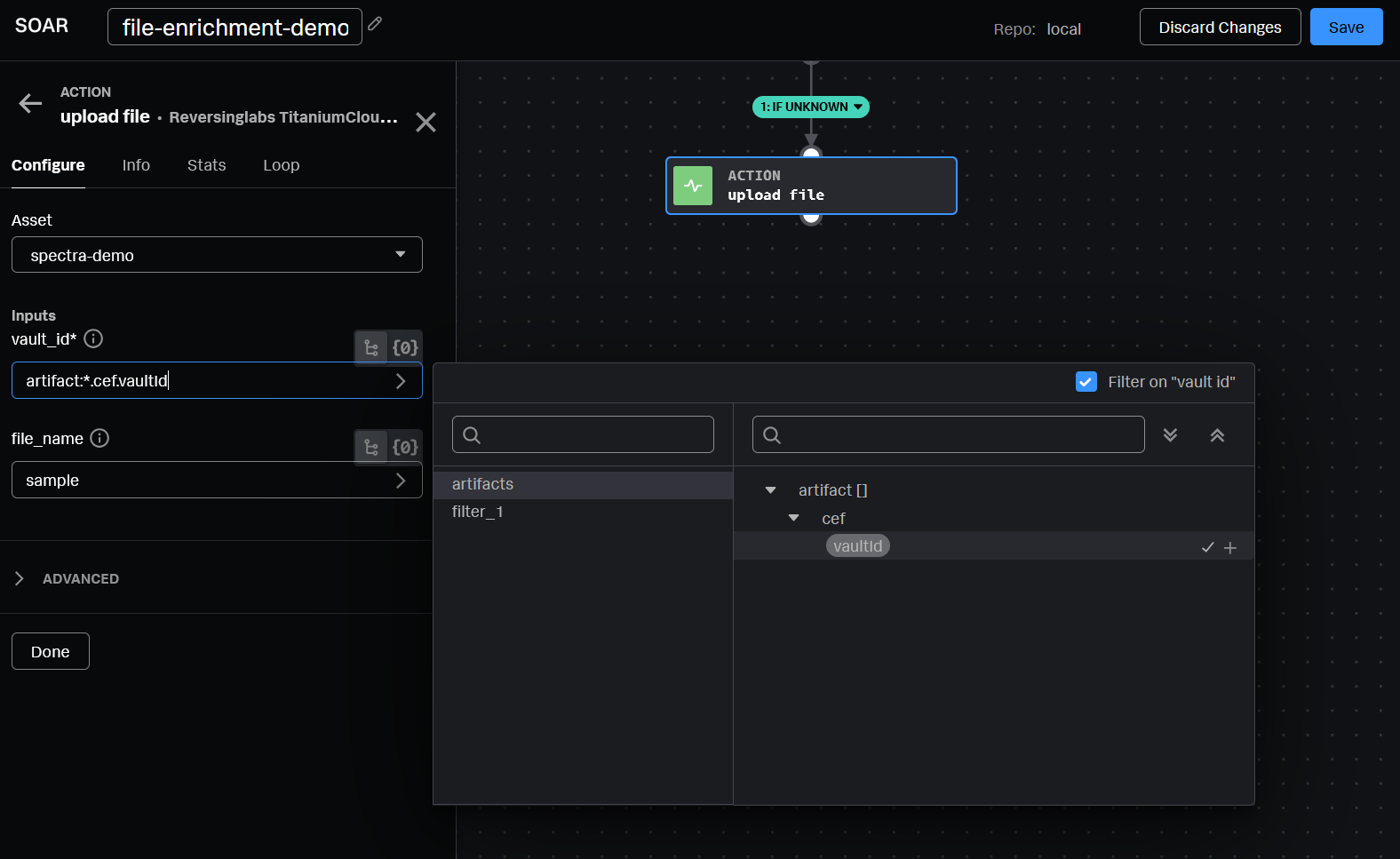The width and height of the screenshot is (1400, 859).
Task: Click the bottom connector port of upload file block
Action: click(x=811, y=218)
